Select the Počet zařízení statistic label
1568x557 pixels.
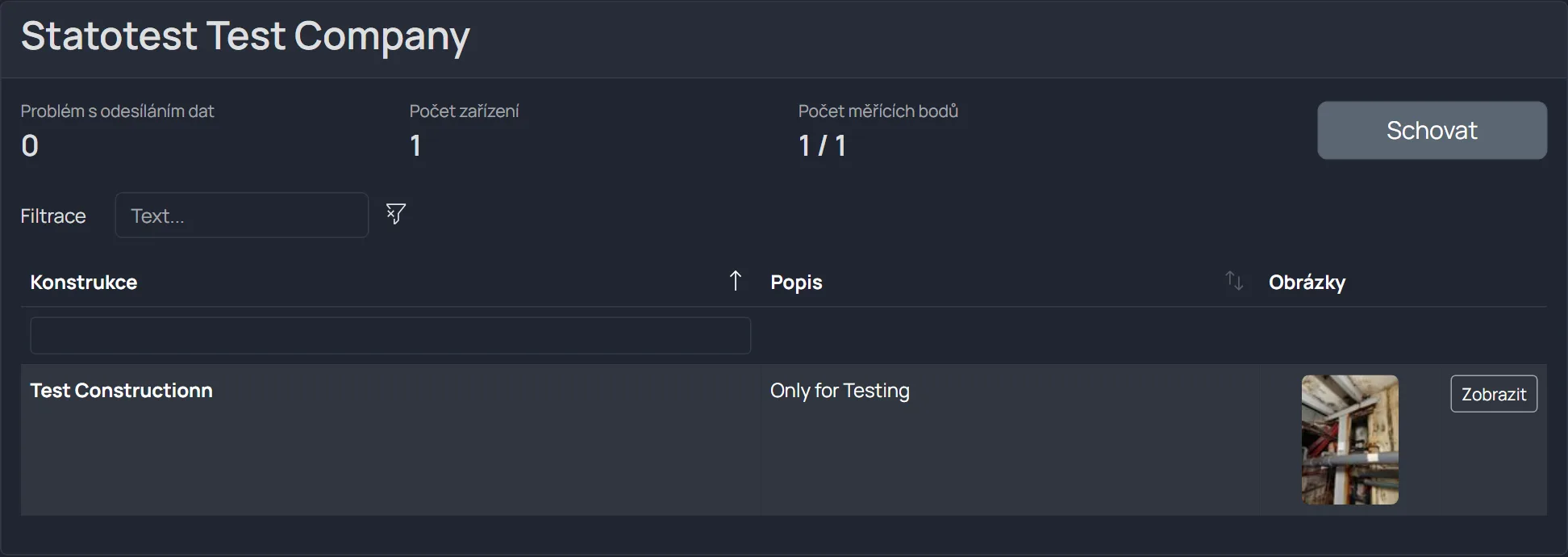click(464, 111)
